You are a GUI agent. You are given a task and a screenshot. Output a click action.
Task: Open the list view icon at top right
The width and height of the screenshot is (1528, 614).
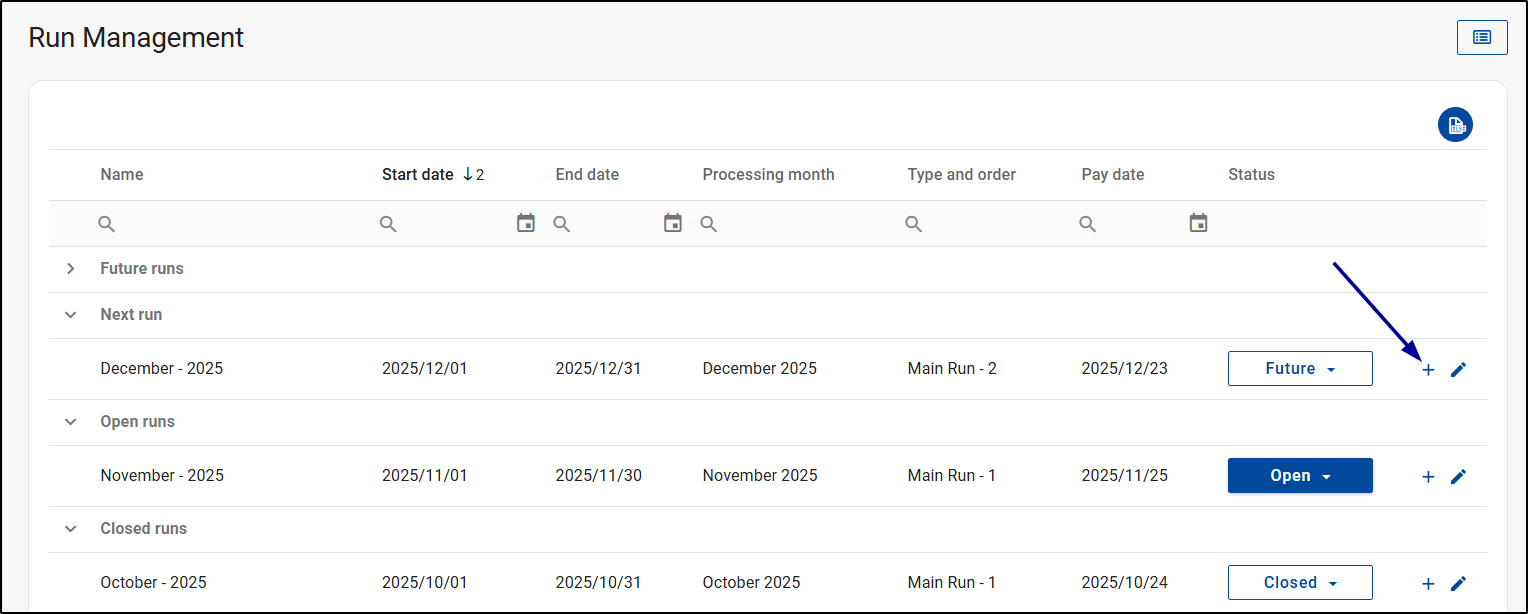pos(1481,37)
